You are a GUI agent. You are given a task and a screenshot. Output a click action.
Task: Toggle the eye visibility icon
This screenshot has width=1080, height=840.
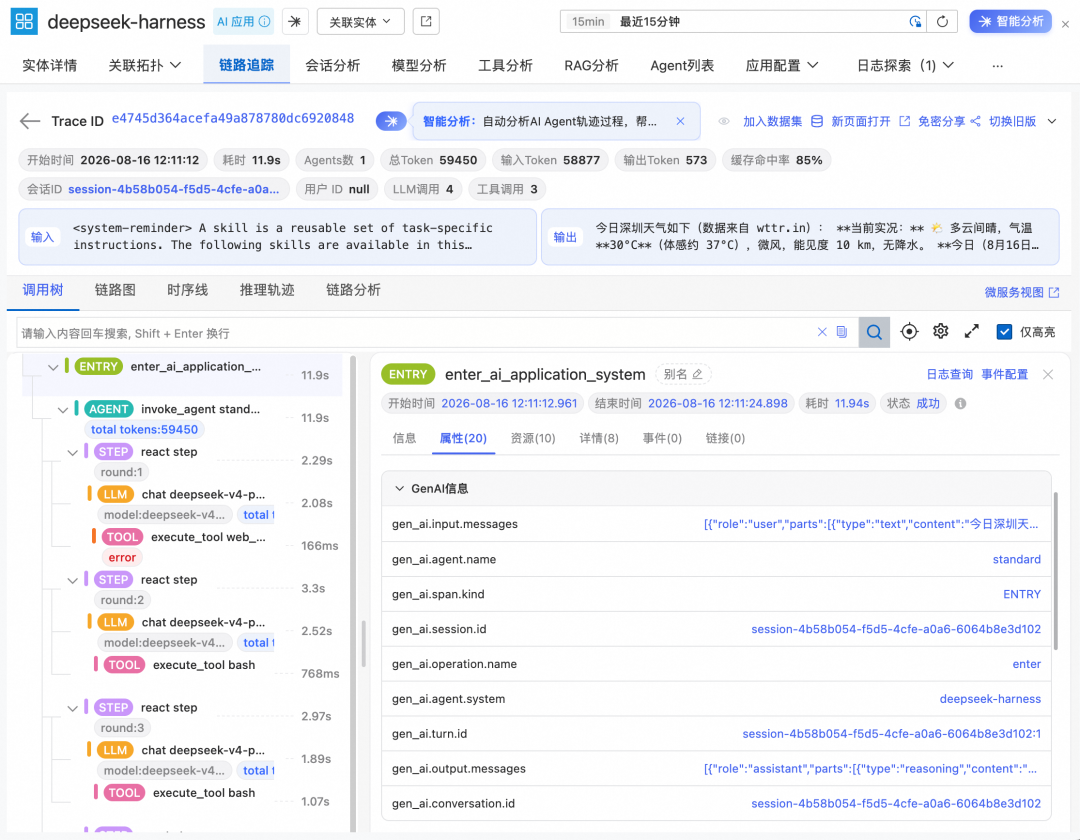click(724, 121)
